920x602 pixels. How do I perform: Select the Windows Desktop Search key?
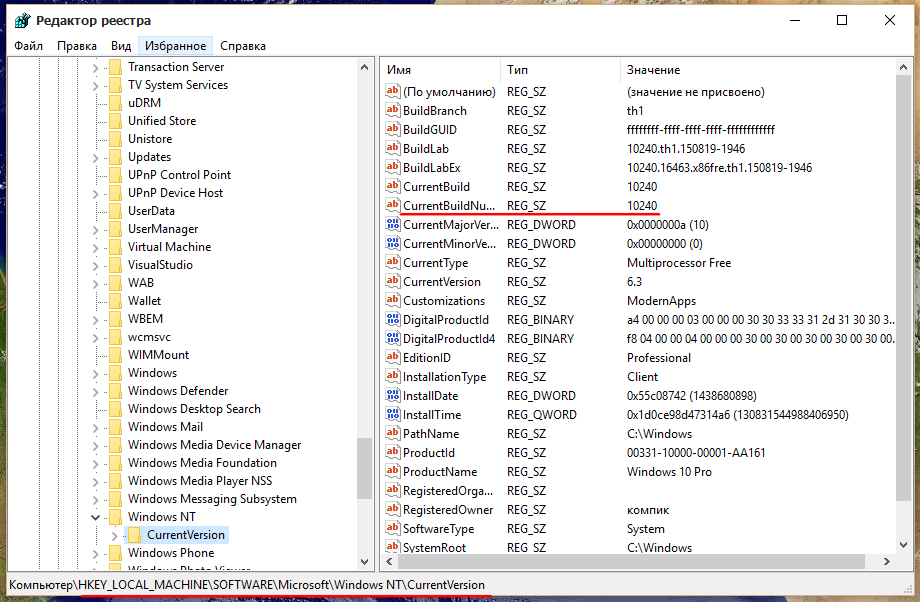(x=194, y=409)
